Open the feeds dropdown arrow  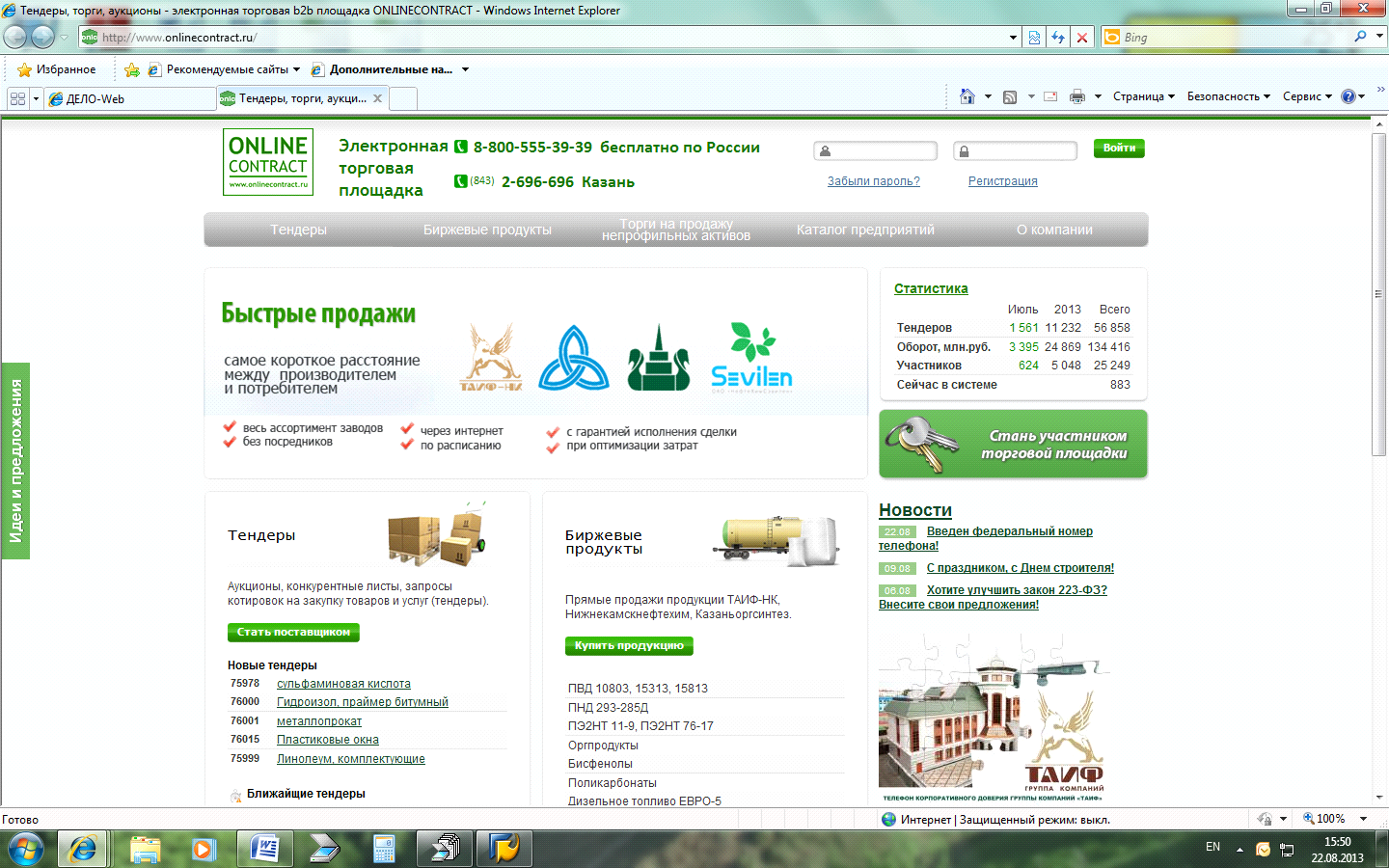pos(1030,96)
